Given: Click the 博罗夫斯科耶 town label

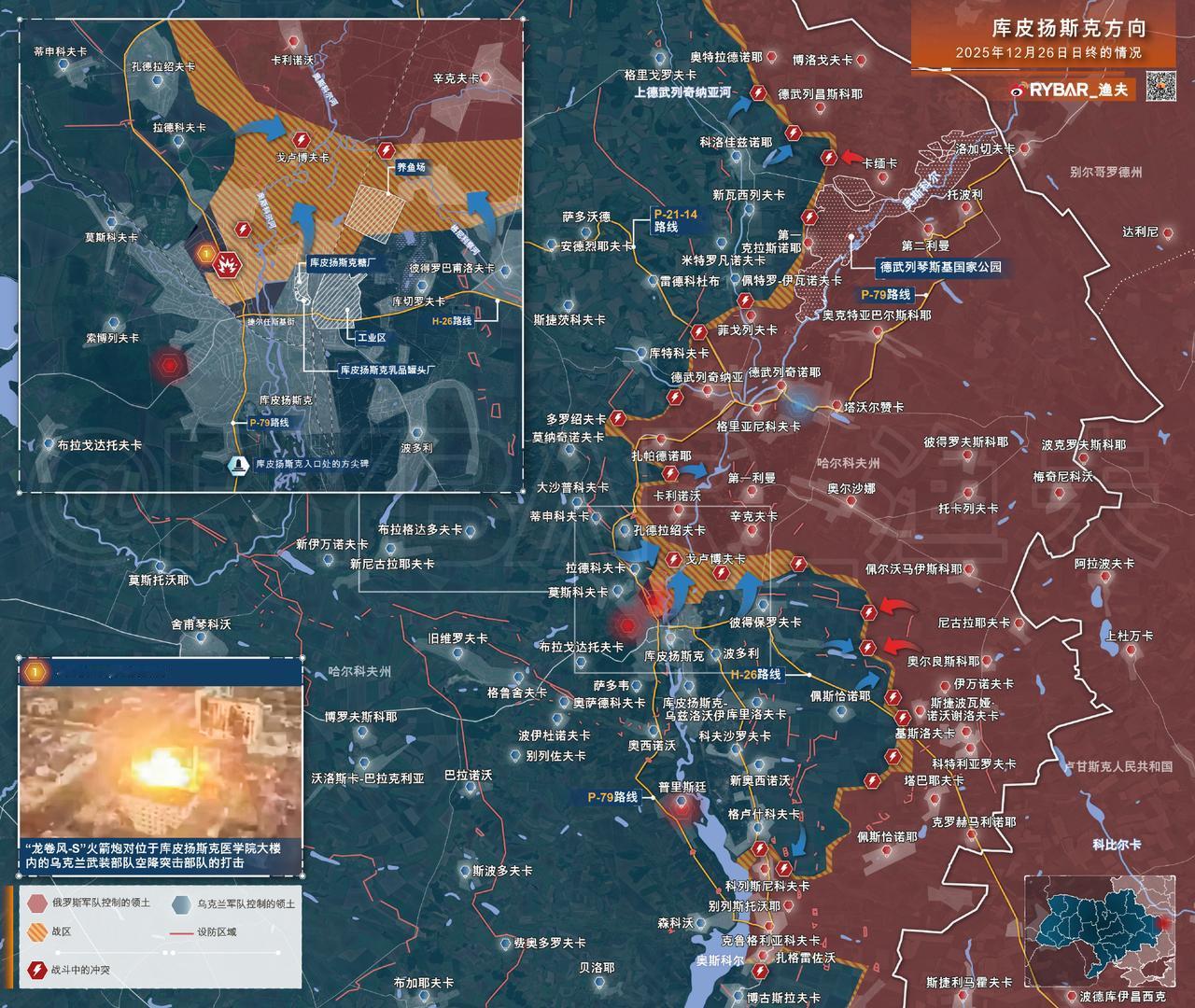Looking at the screenshot, I should pos(360,717).
